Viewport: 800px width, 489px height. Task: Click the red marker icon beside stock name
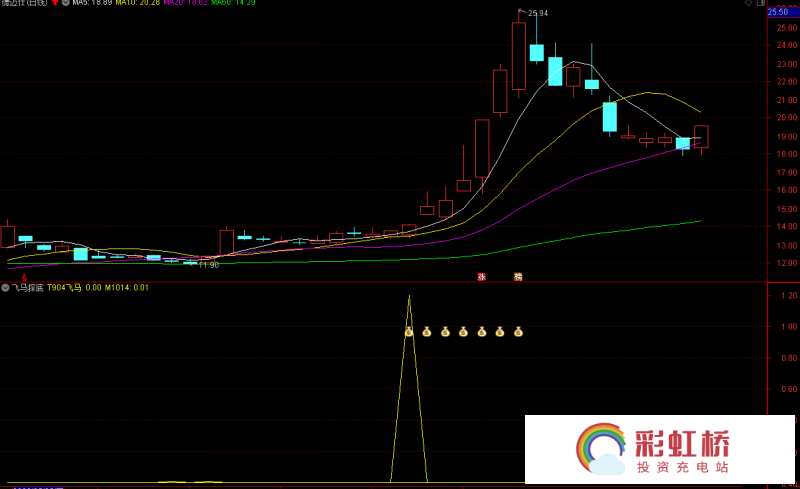pyautogui.click(x=55, y=3)
